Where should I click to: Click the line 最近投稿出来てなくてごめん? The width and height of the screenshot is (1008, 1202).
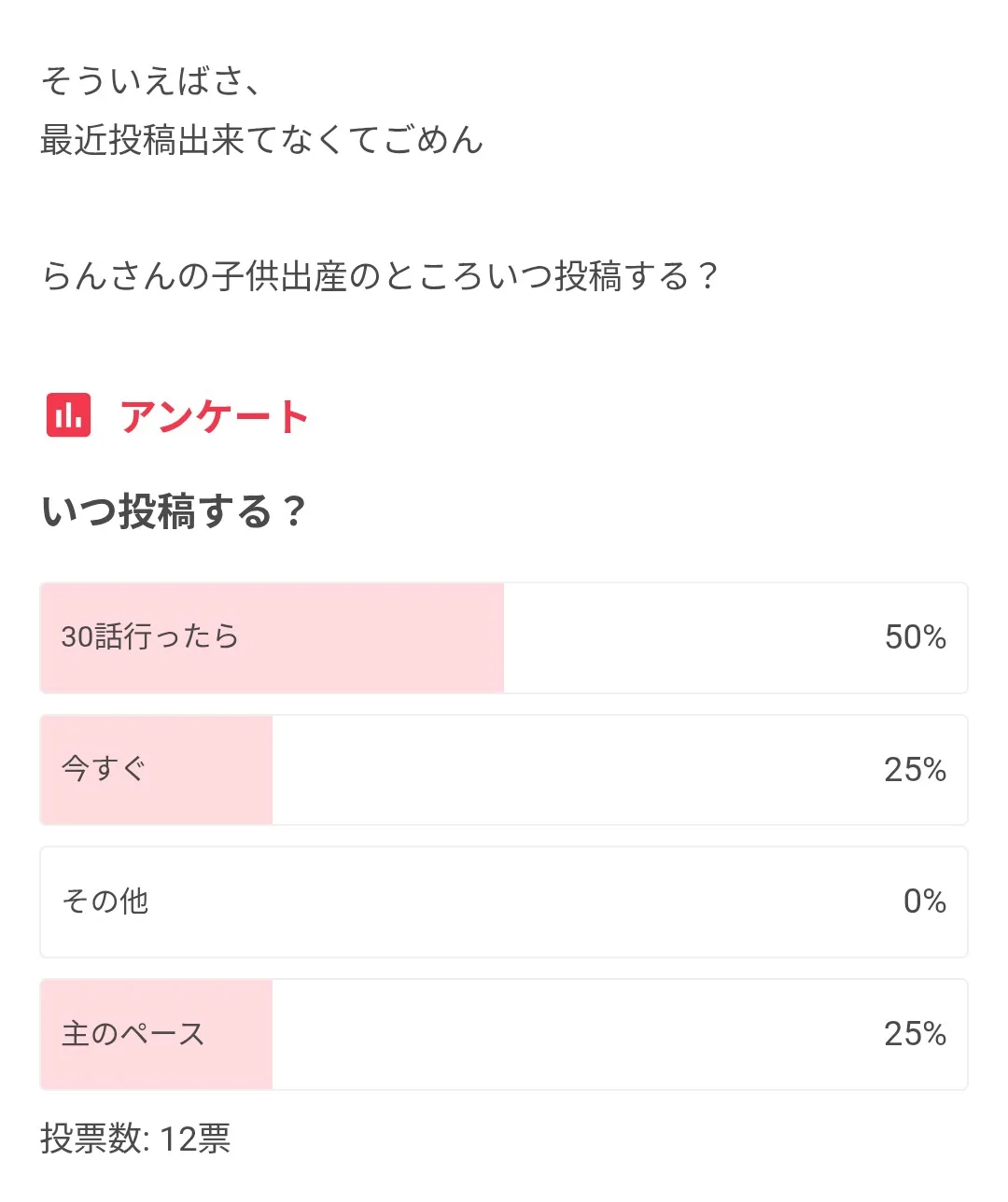[x=261, y=140]
